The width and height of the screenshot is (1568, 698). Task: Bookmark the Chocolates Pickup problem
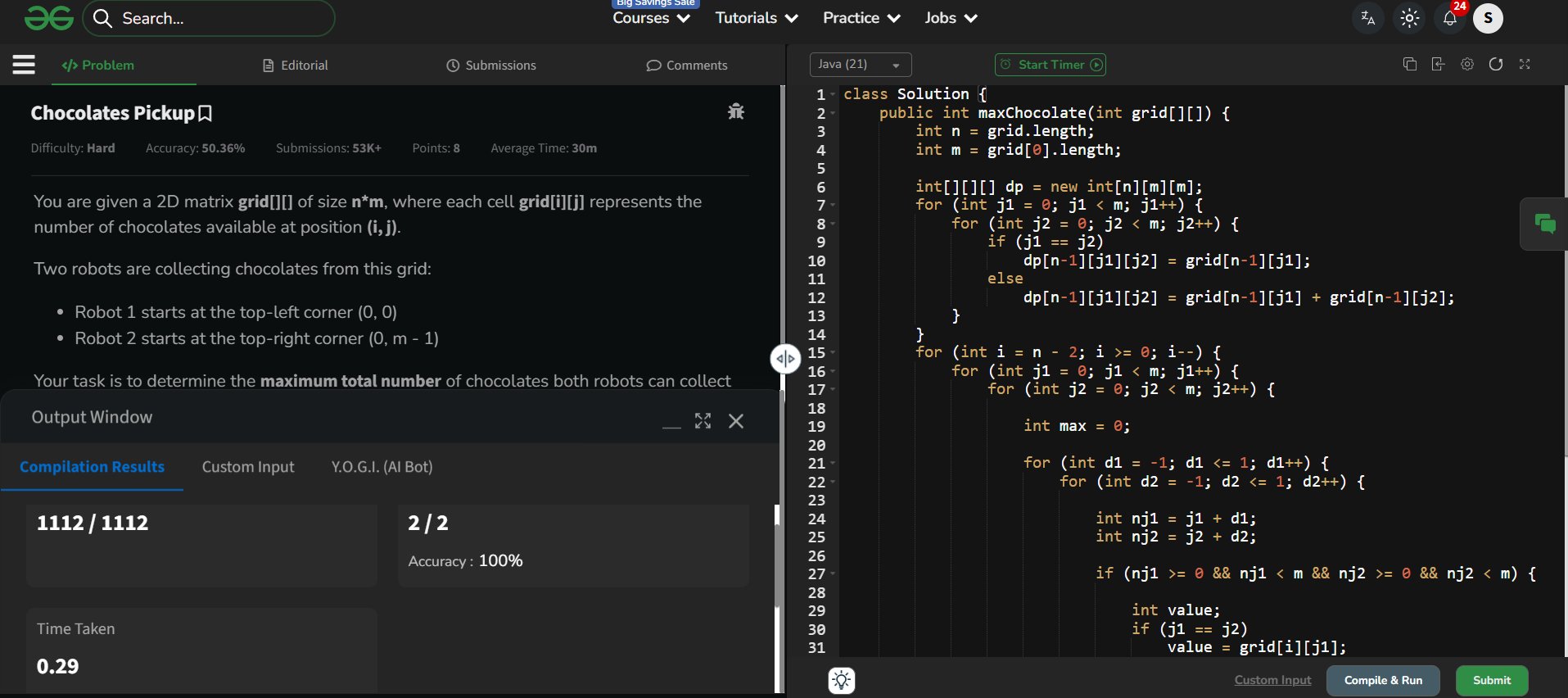206,113
